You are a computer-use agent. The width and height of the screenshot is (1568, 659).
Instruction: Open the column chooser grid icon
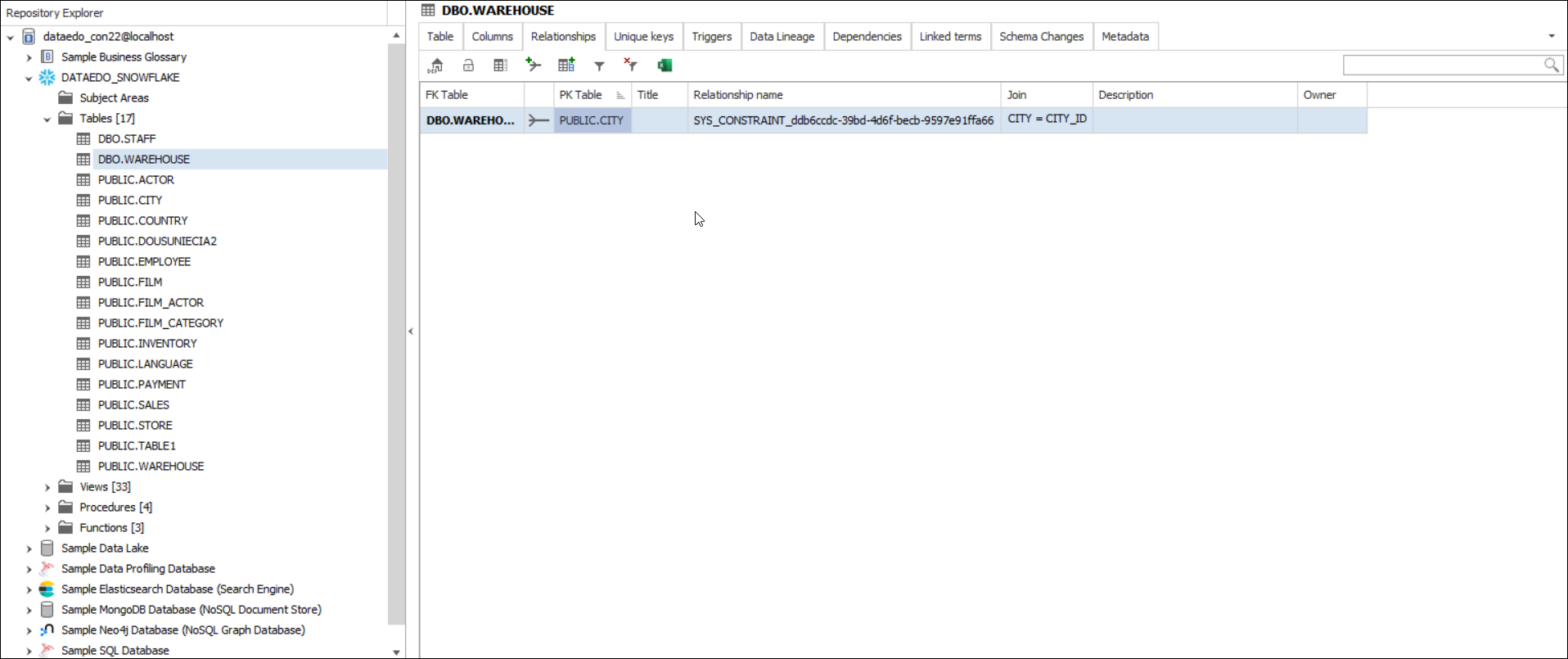click(x=501, y=65)
